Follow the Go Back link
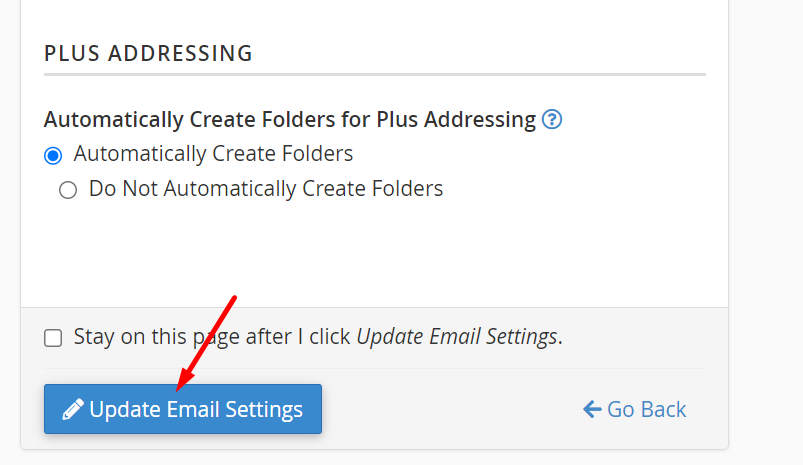This screenshot has width=803, height=465. tap(635, 409)
